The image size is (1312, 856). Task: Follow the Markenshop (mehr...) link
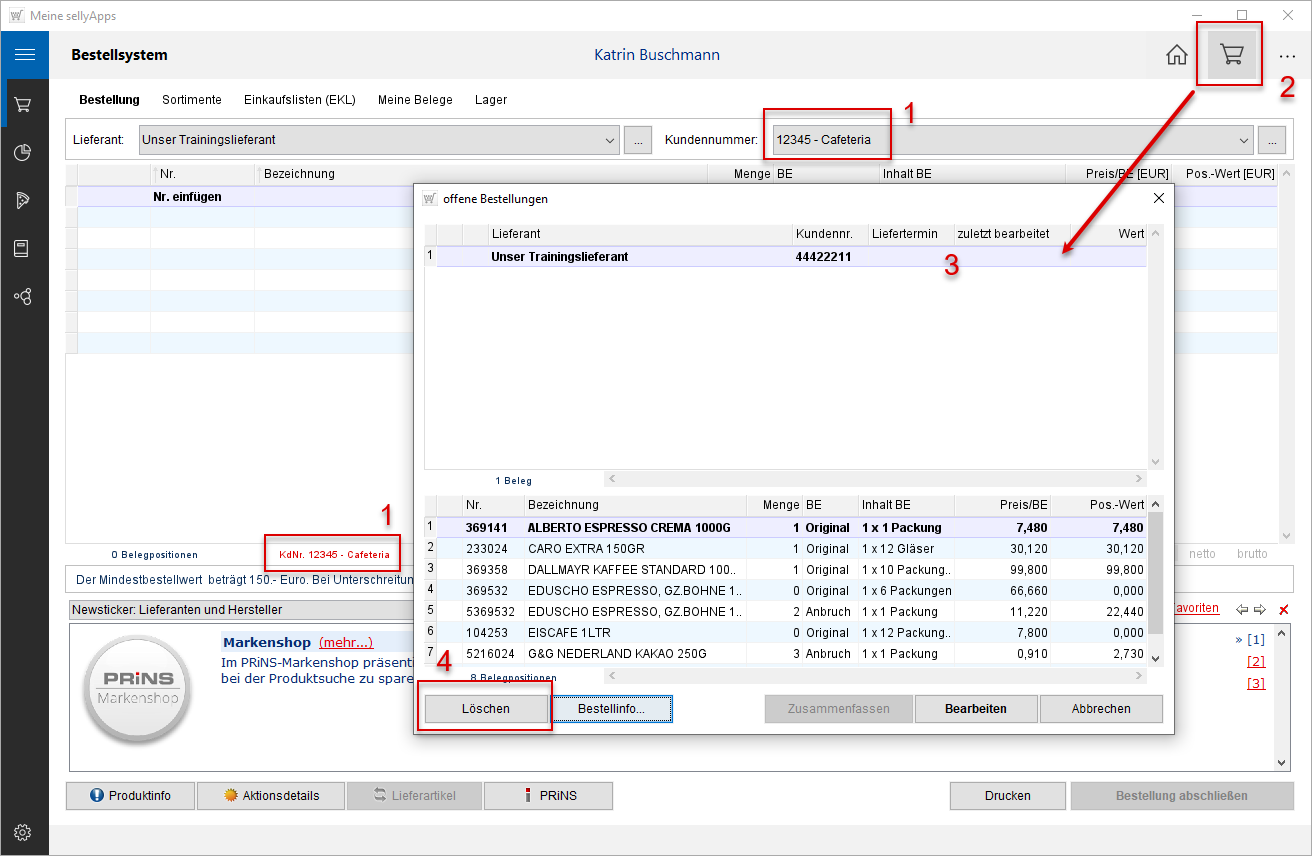(345, 642)
